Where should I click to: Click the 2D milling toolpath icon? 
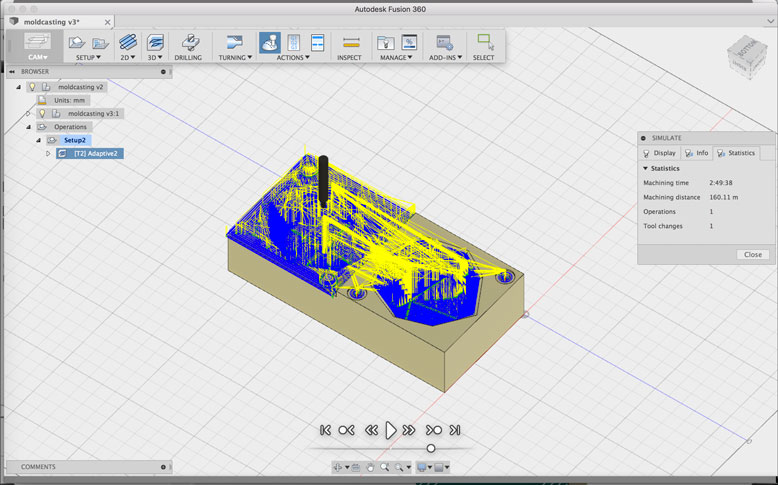[128, 42]
